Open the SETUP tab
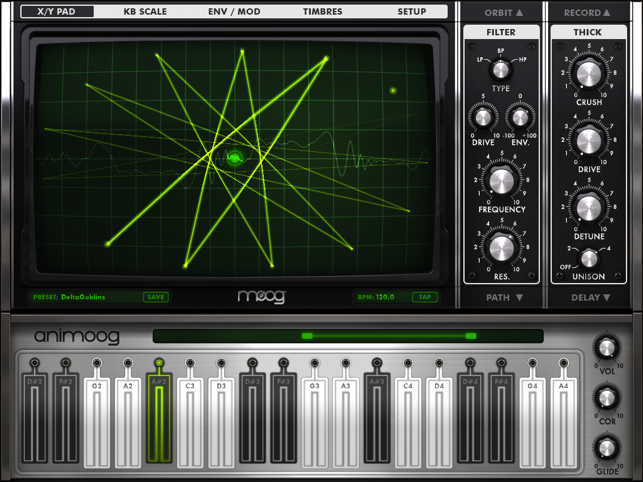Screen dimensions: 643x482 [x=412, y=11]
